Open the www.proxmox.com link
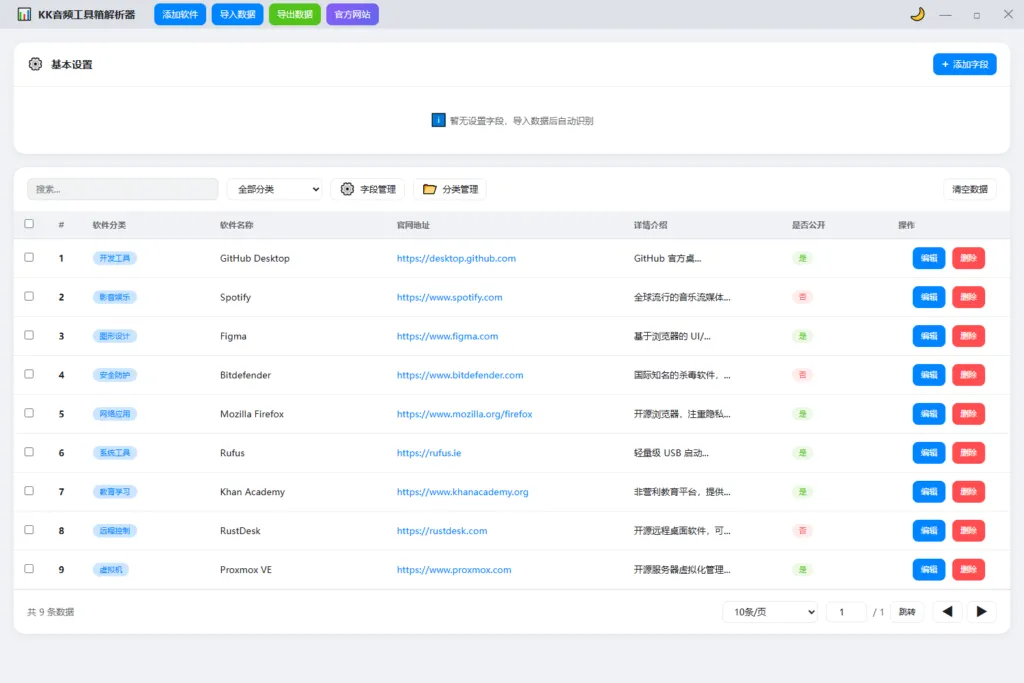The height and width of the screenshot is (683, 1024). (x=454, y=569)
